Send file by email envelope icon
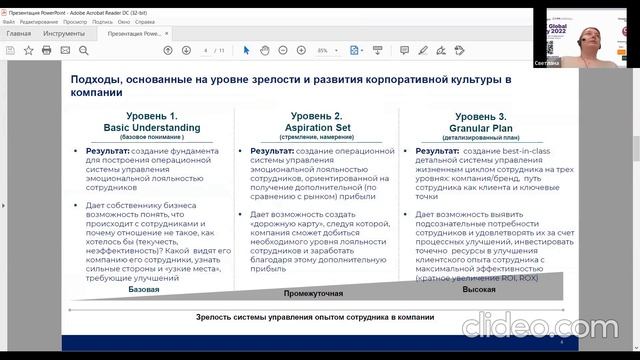640x360 pixels. click(x=65, y=50)
